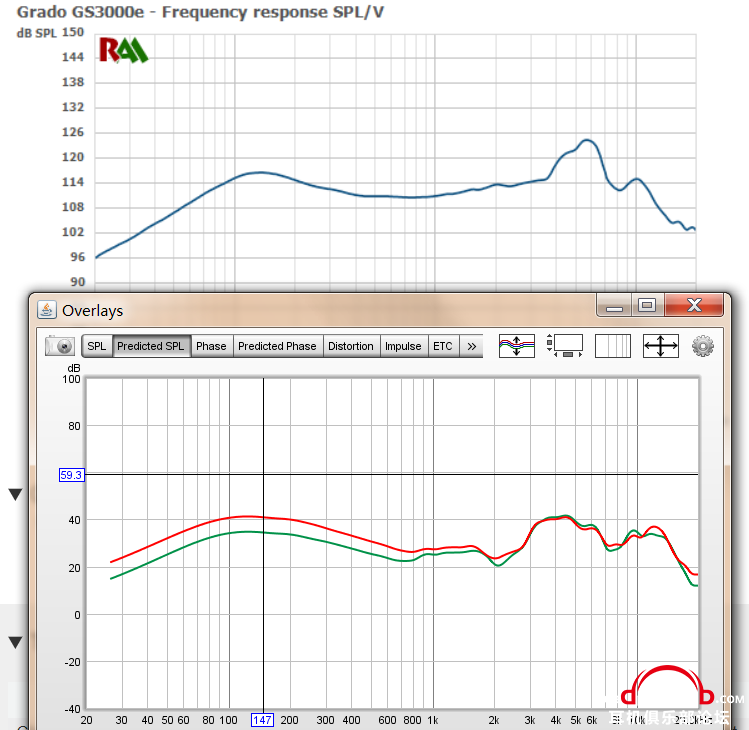Select the Predicted SPL tab
The height and width of the screenshot is (730, 749).
click(x=150, y=346)
